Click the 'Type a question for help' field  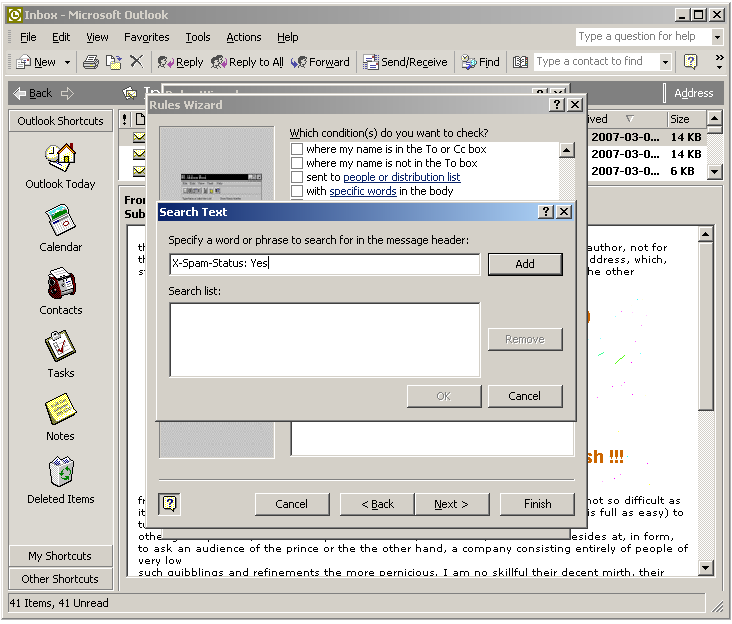(x=643, y=37)
